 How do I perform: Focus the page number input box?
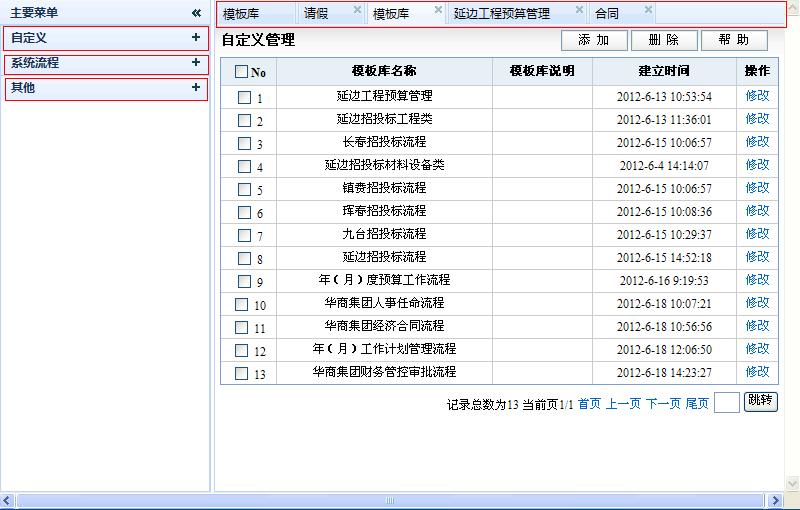point(727,402)
